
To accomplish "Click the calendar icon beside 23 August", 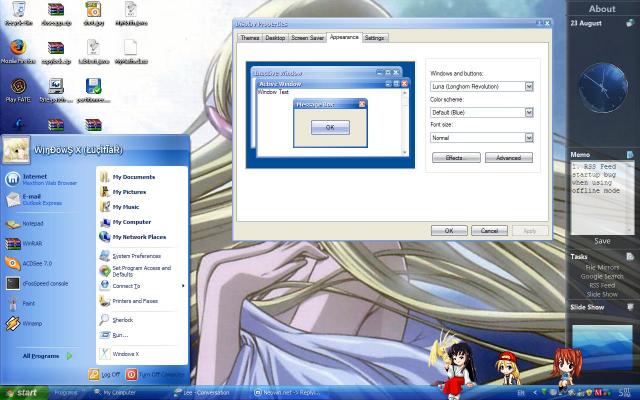I will click(x=630, y=23).
